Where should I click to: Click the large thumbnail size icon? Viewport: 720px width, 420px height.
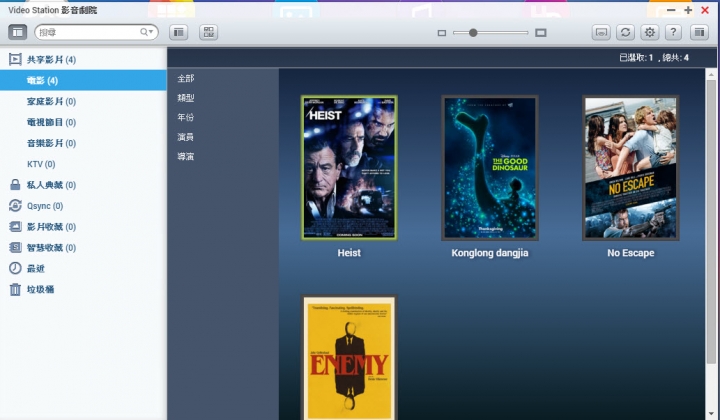click(541, 33)
